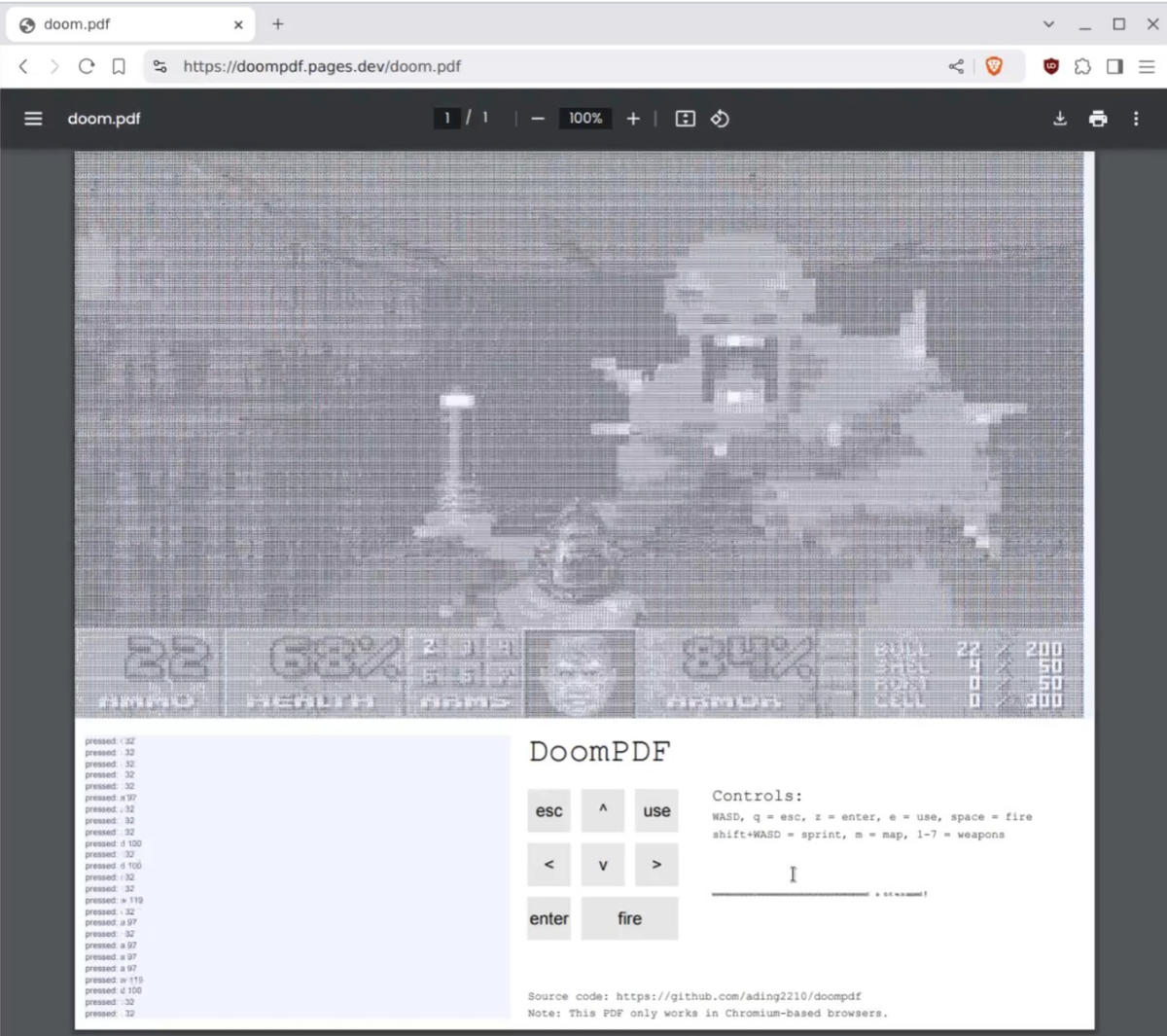
Task: Move backward with the v button
Action: click(603, 865)
